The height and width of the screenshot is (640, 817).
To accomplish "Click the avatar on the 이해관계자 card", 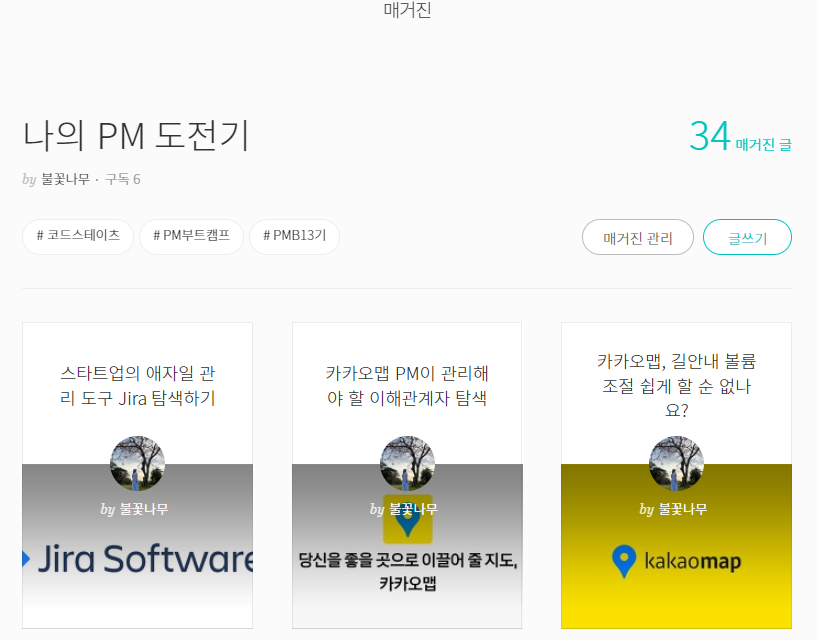I will pyautogui.click(x=407, y=464).
